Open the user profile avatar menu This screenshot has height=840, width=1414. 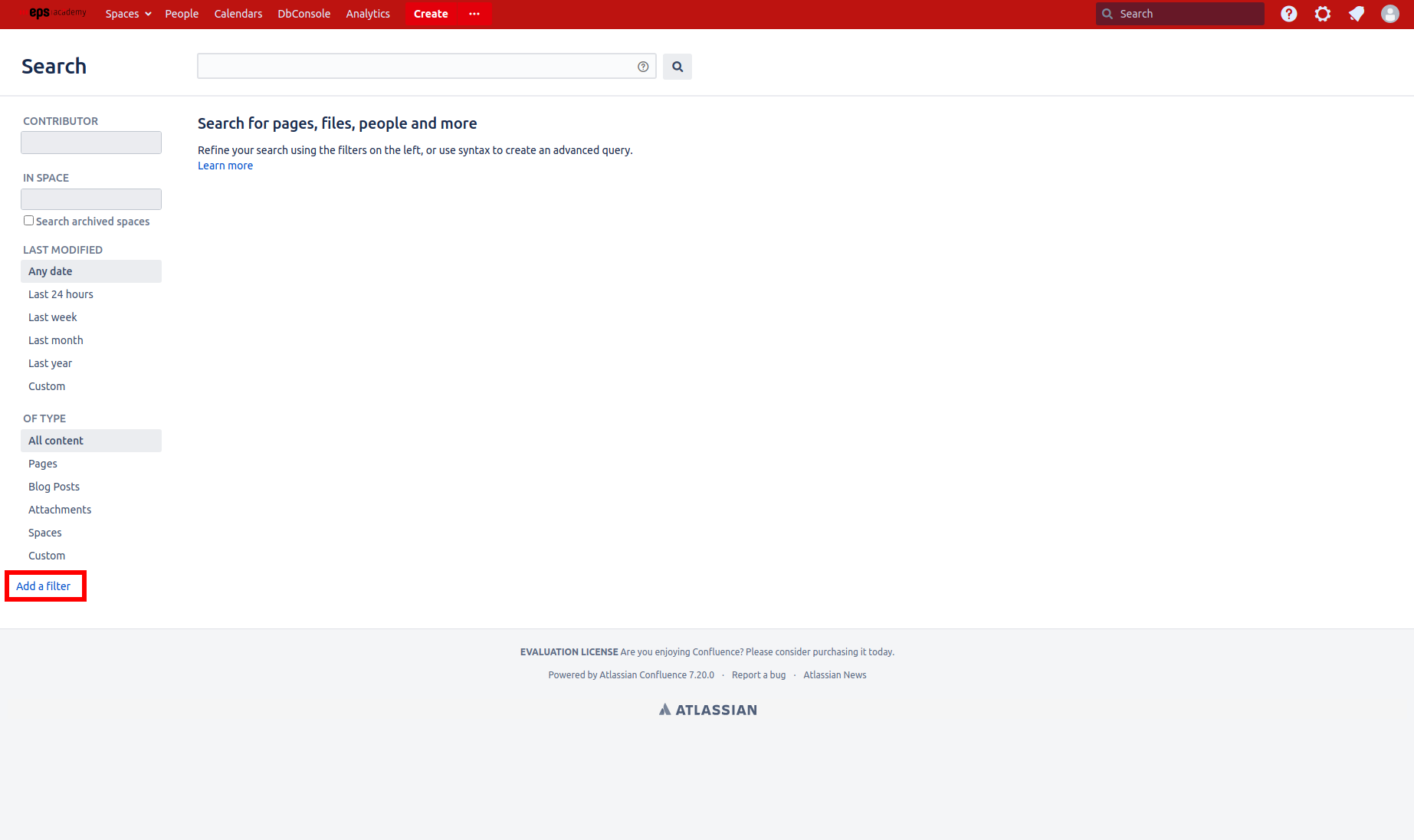[x=1390, y=14]
